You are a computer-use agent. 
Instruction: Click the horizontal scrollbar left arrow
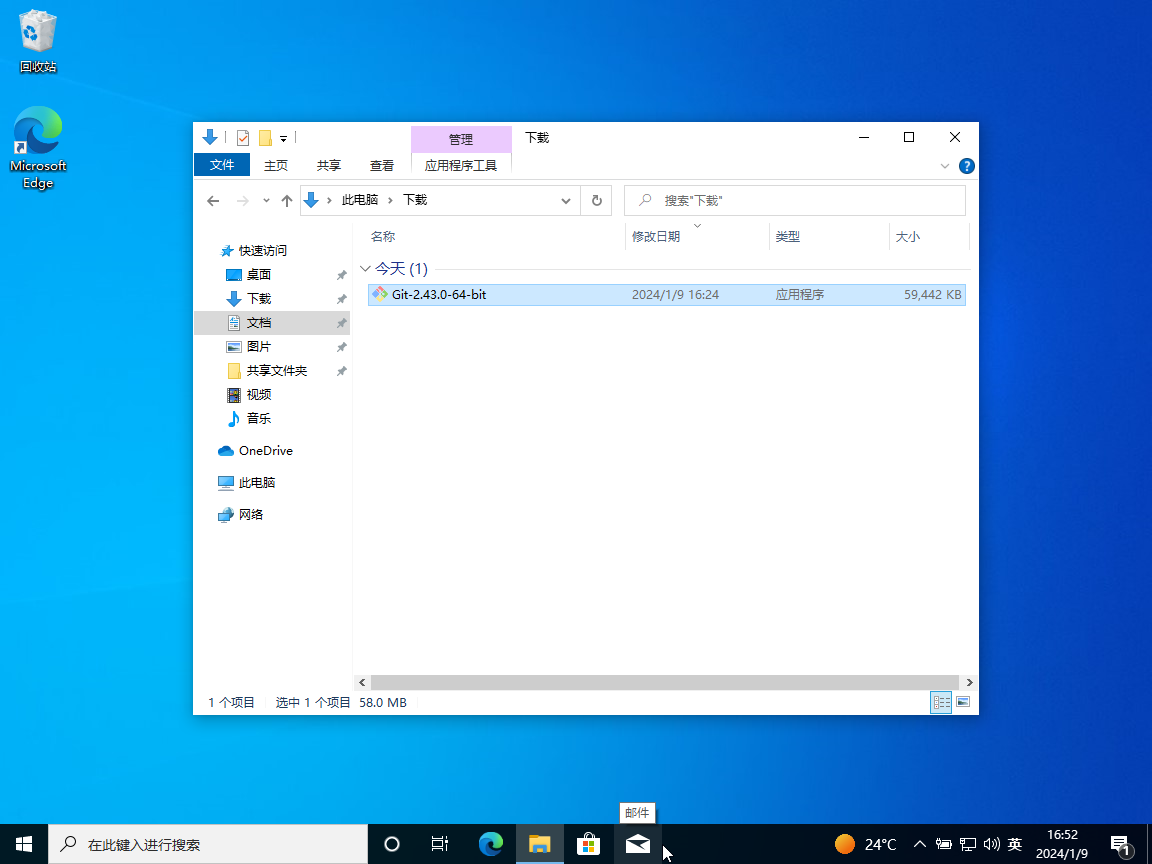[361, 683]
